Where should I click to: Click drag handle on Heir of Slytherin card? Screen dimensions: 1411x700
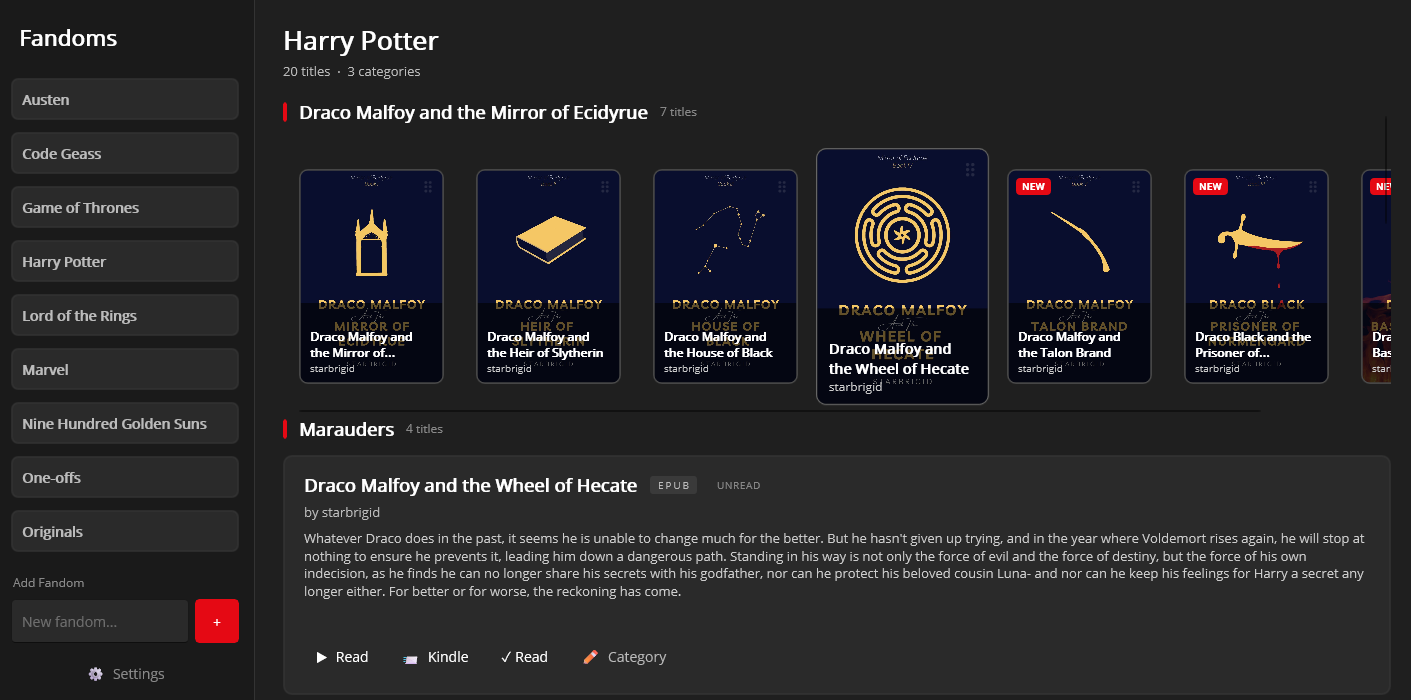pos(605,187)
